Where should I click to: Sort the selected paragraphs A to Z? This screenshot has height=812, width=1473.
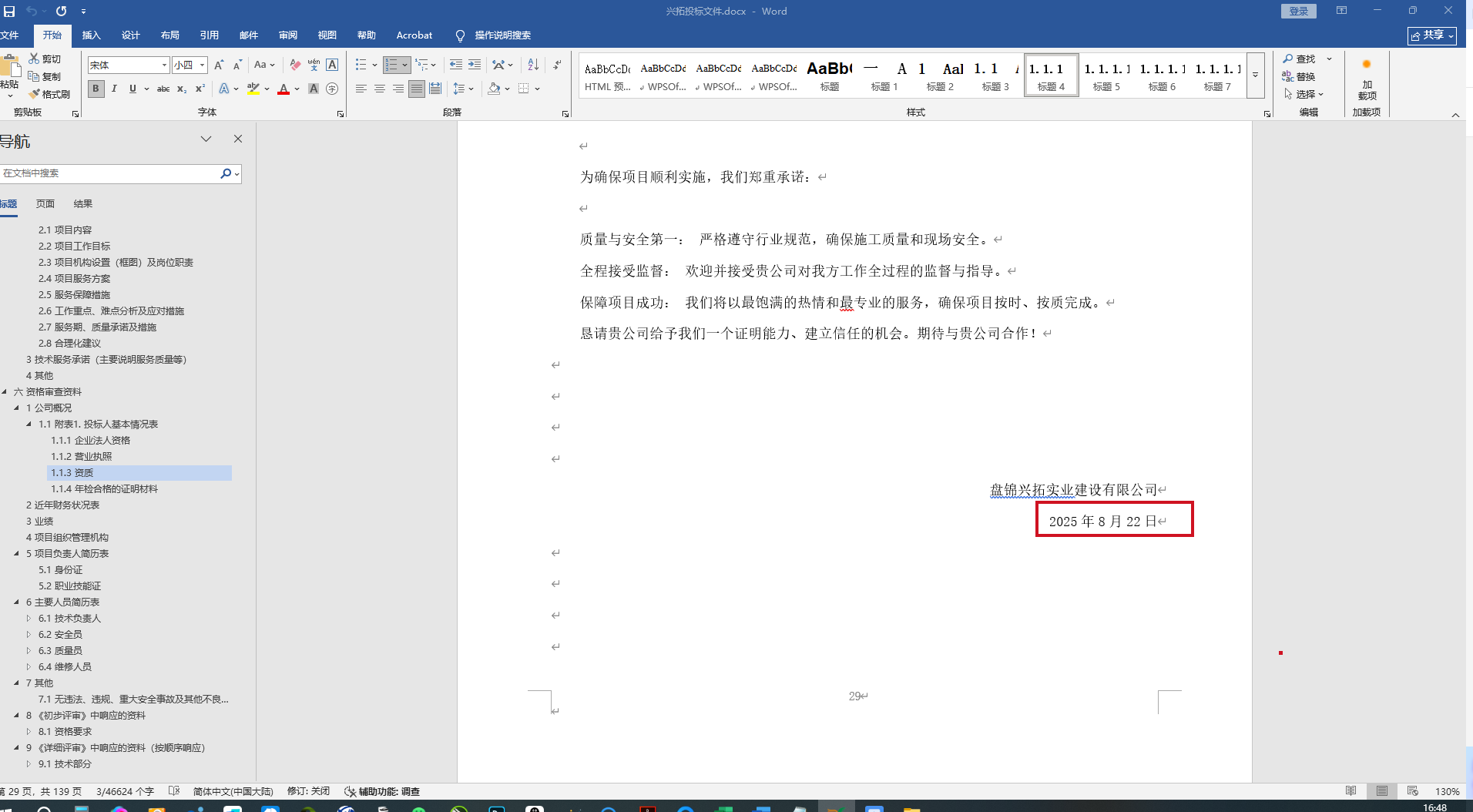pos(533,65)
